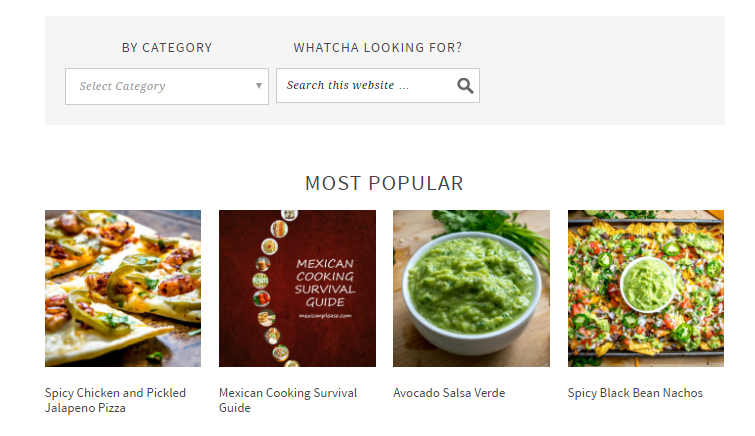Open the red Survival Guide cover image
Screen dimensions: 755x436
pyautogui.click(x=297, y=288)
